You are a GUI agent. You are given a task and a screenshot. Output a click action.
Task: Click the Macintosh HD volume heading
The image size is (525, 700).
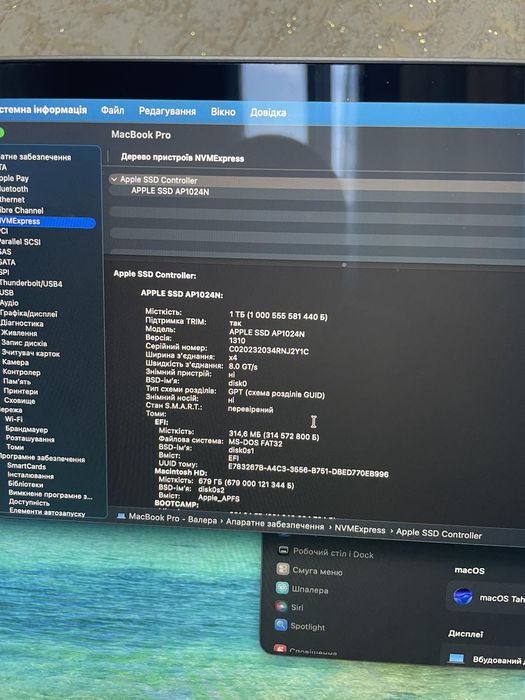click(181, 472)
